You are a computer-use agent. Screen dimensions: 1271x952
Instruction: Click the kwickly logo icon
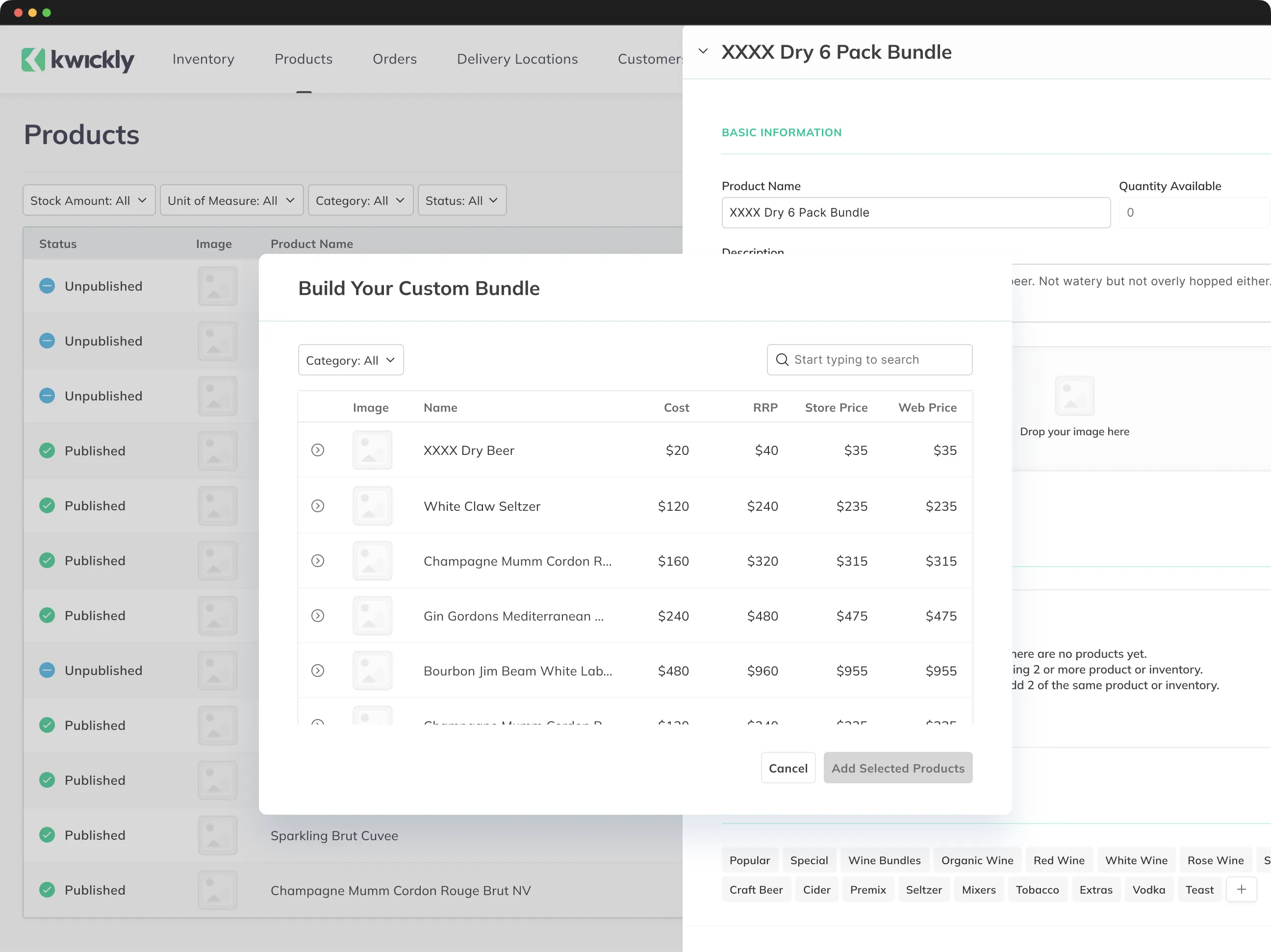[33, 59]
